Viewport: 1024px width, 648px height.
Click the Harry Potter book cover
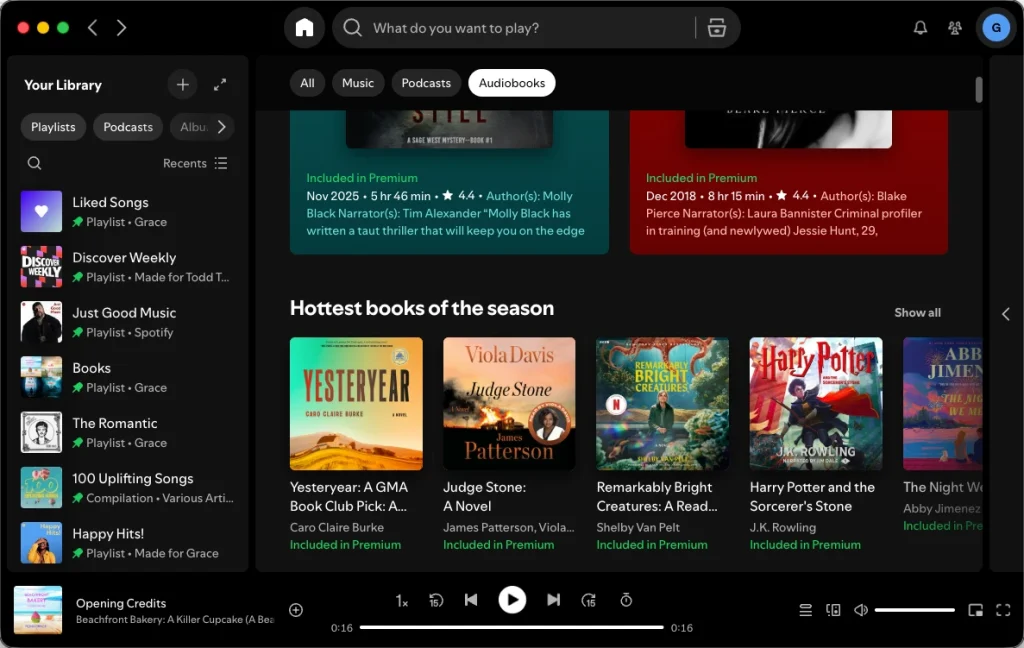(x=816, y=404)
